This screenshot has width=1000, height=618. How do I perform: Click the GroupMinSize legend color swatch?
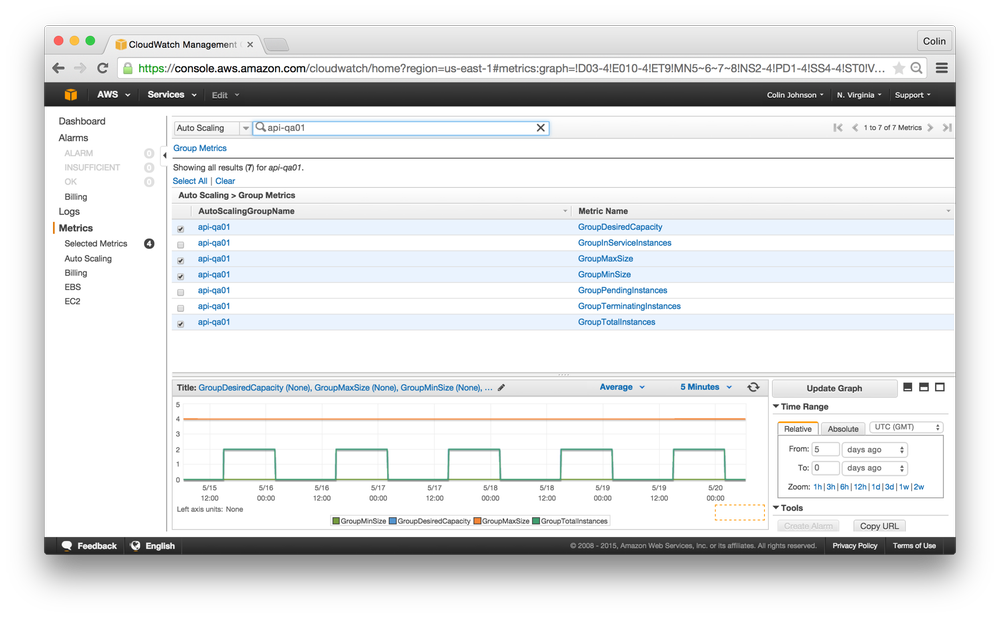336,521
